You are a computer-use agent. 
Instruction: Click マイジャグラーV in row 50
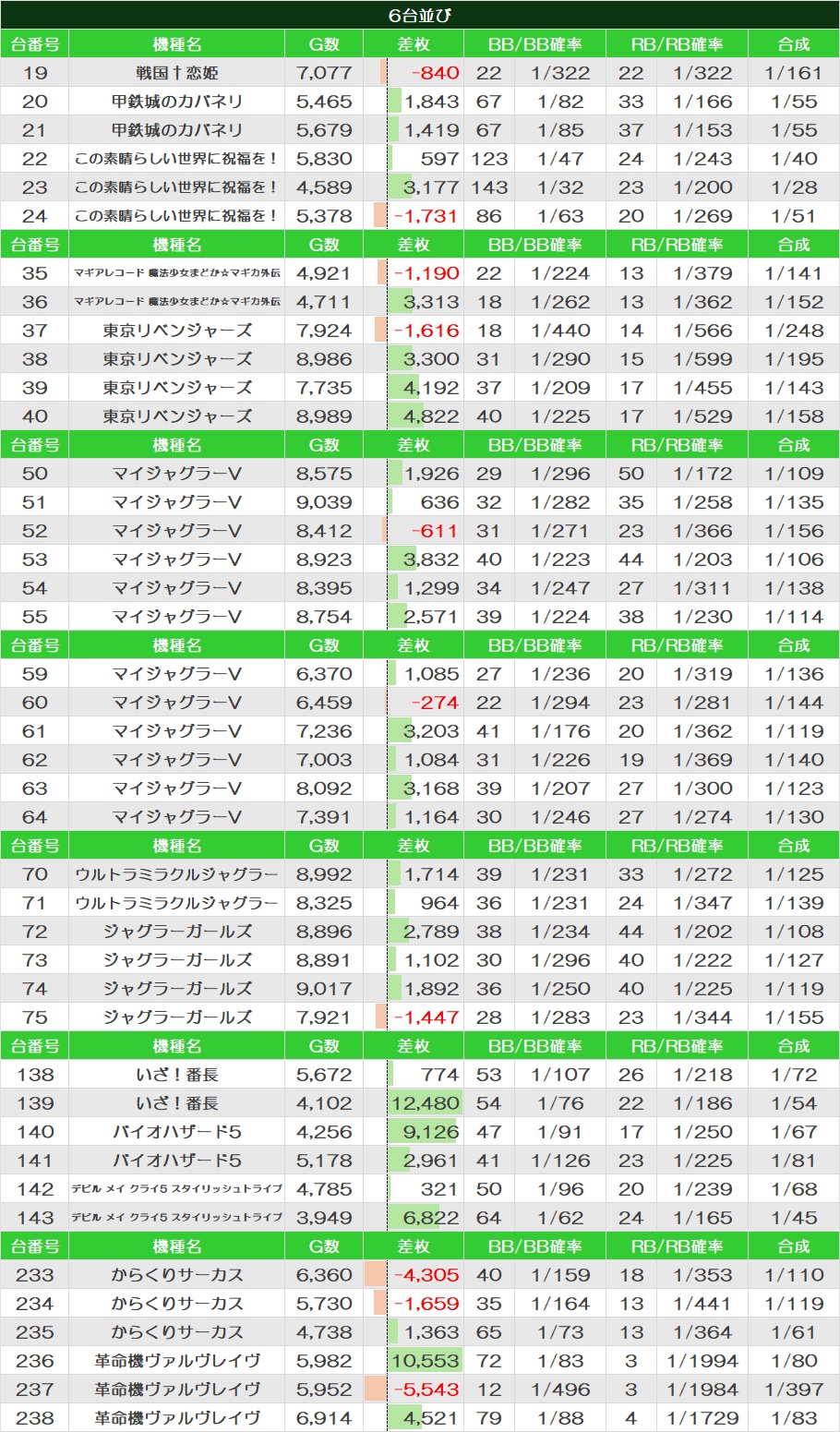[176, 474]
